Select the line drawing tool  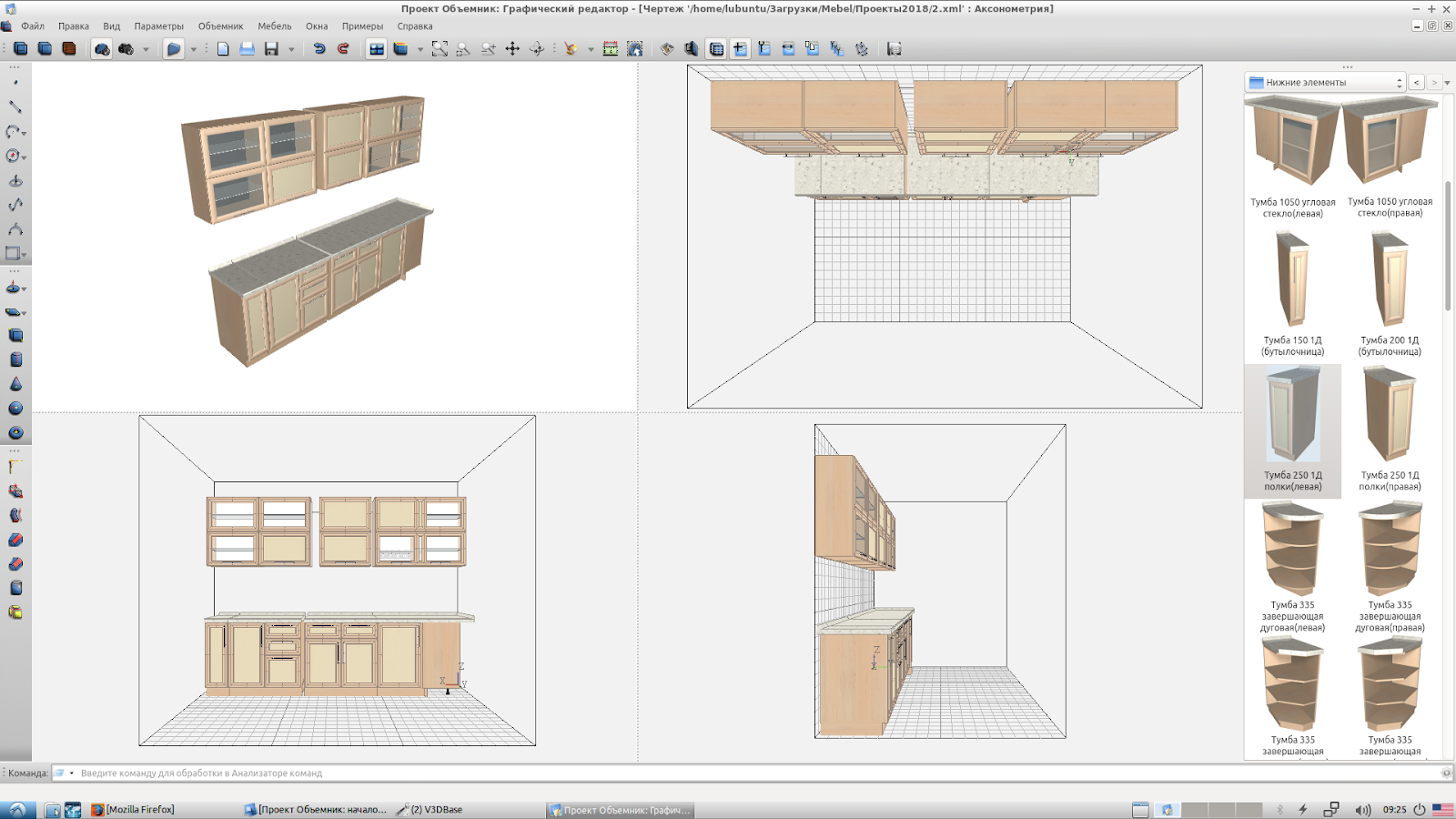pos(15,106)
